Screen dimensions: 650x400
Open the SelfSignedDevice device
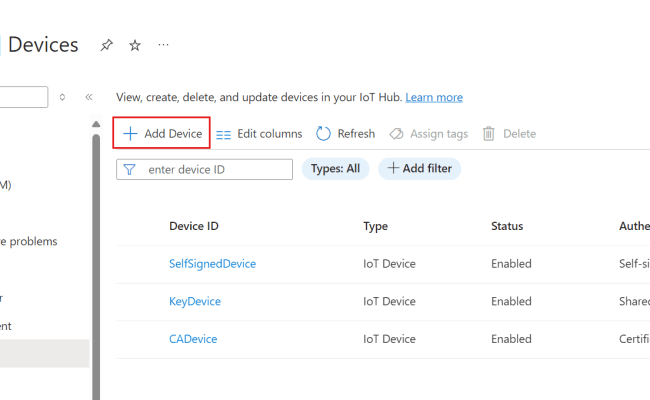point(212,264)
